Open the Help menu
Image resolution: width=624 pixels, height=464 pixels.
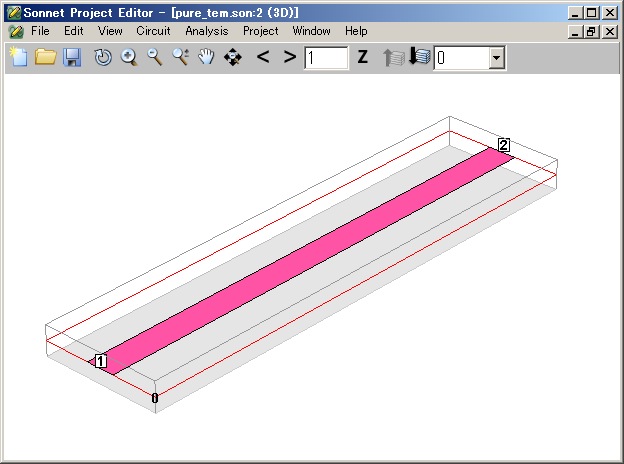(356, 31)
